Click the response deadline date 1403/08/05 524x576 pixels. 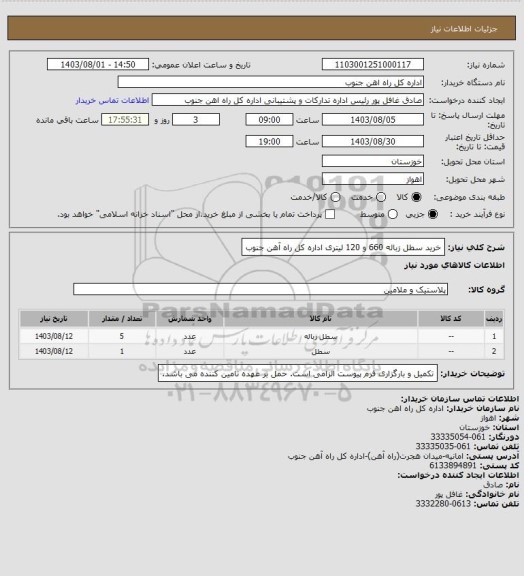pos(373,119)
